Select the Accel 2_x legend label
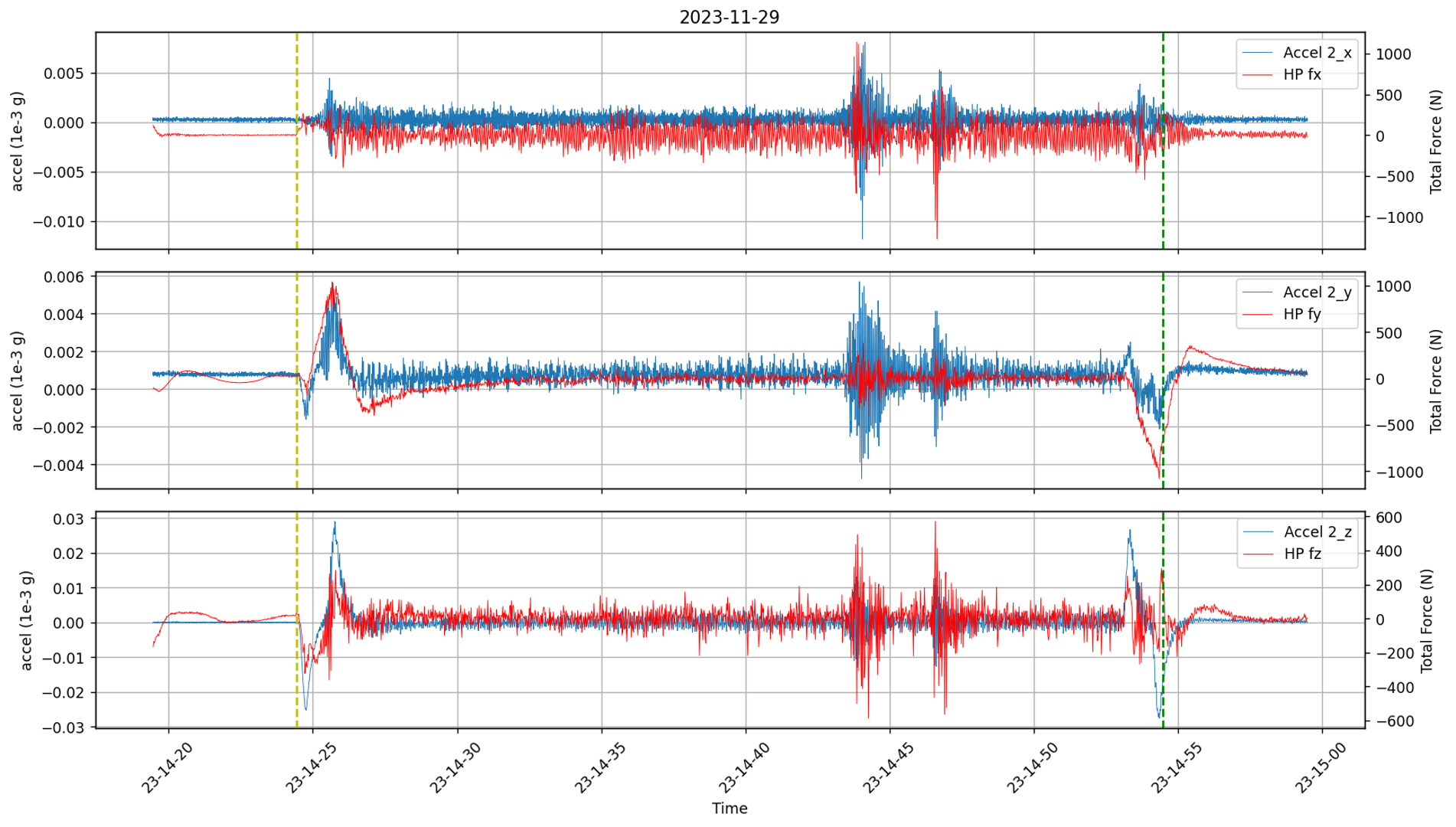1456x827 pixels. pos(1317,53)
